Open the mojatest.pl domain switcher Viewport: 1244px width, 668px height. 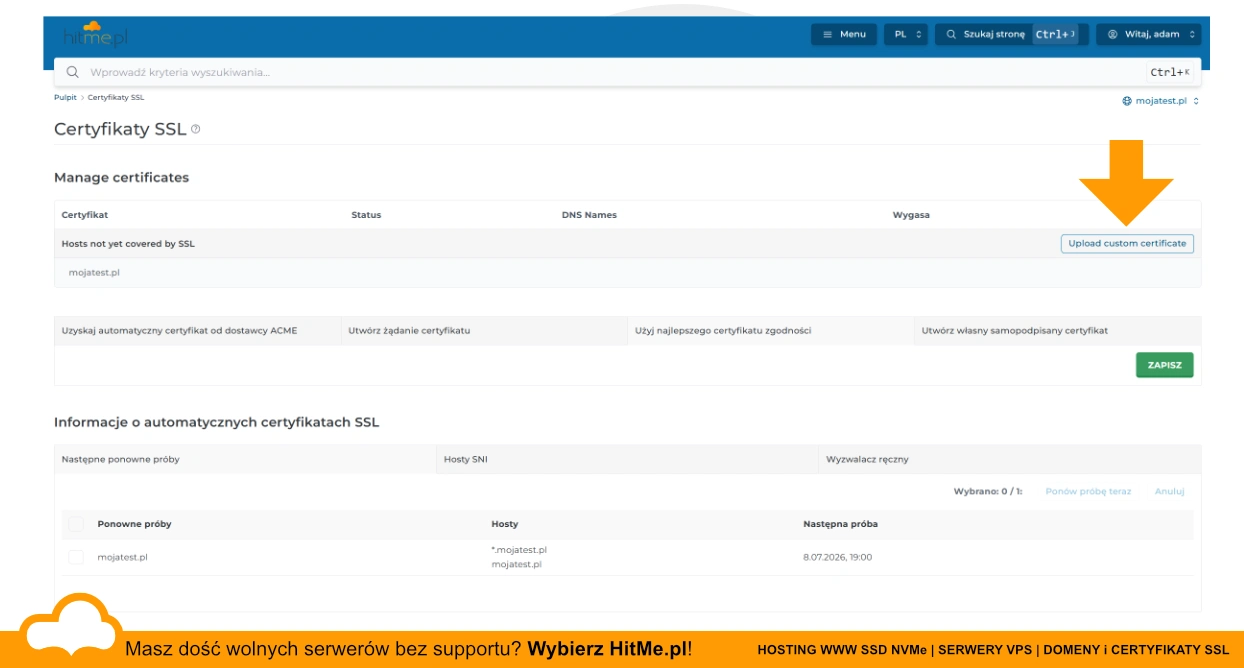[x=1160, y=101]
